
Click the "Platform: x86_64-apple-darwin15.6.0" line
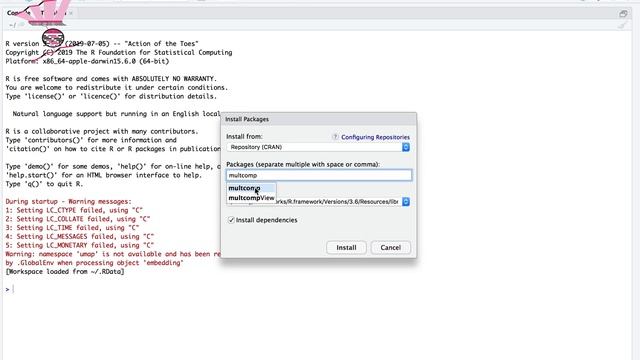[87, 61]
